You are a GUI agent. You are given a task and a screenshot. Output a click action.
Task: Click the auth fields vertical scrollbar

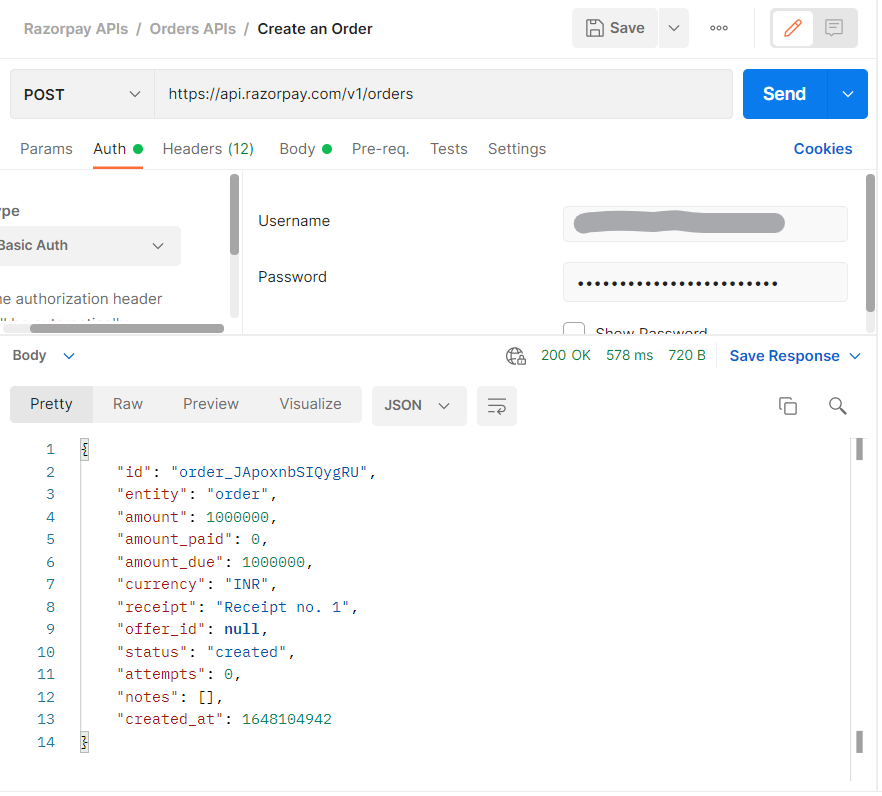click(x=872, y=243)
